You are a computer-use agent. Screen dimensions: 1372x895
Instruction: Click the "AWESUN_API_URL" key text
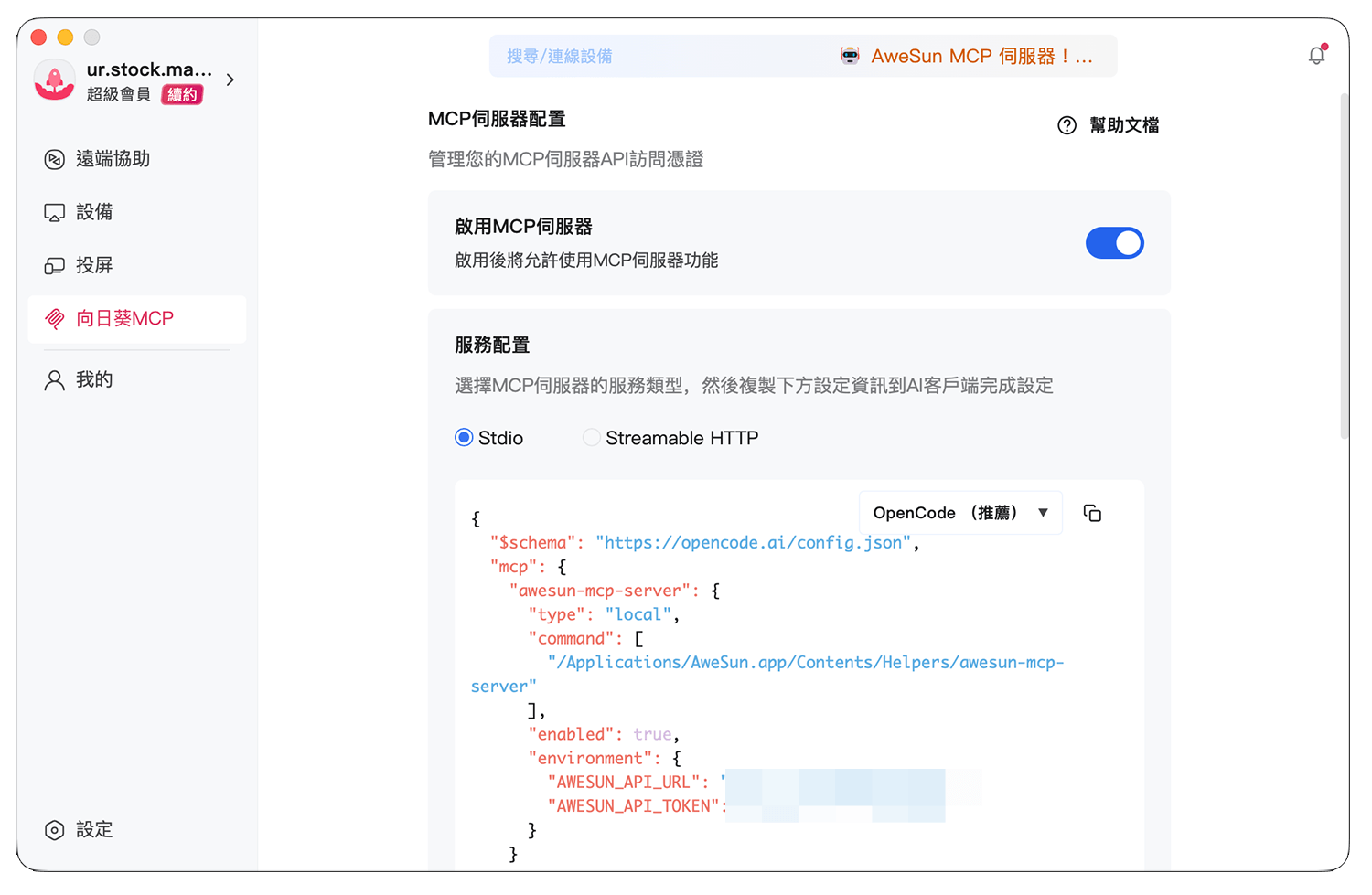(625, 783)
